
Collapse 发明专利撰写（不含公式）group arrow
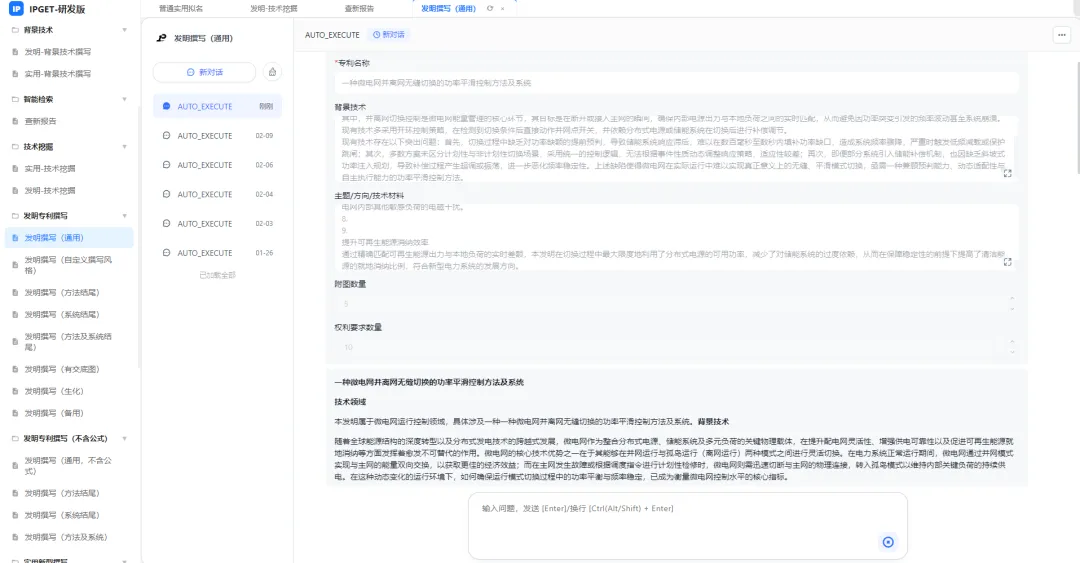coord(125,438)
